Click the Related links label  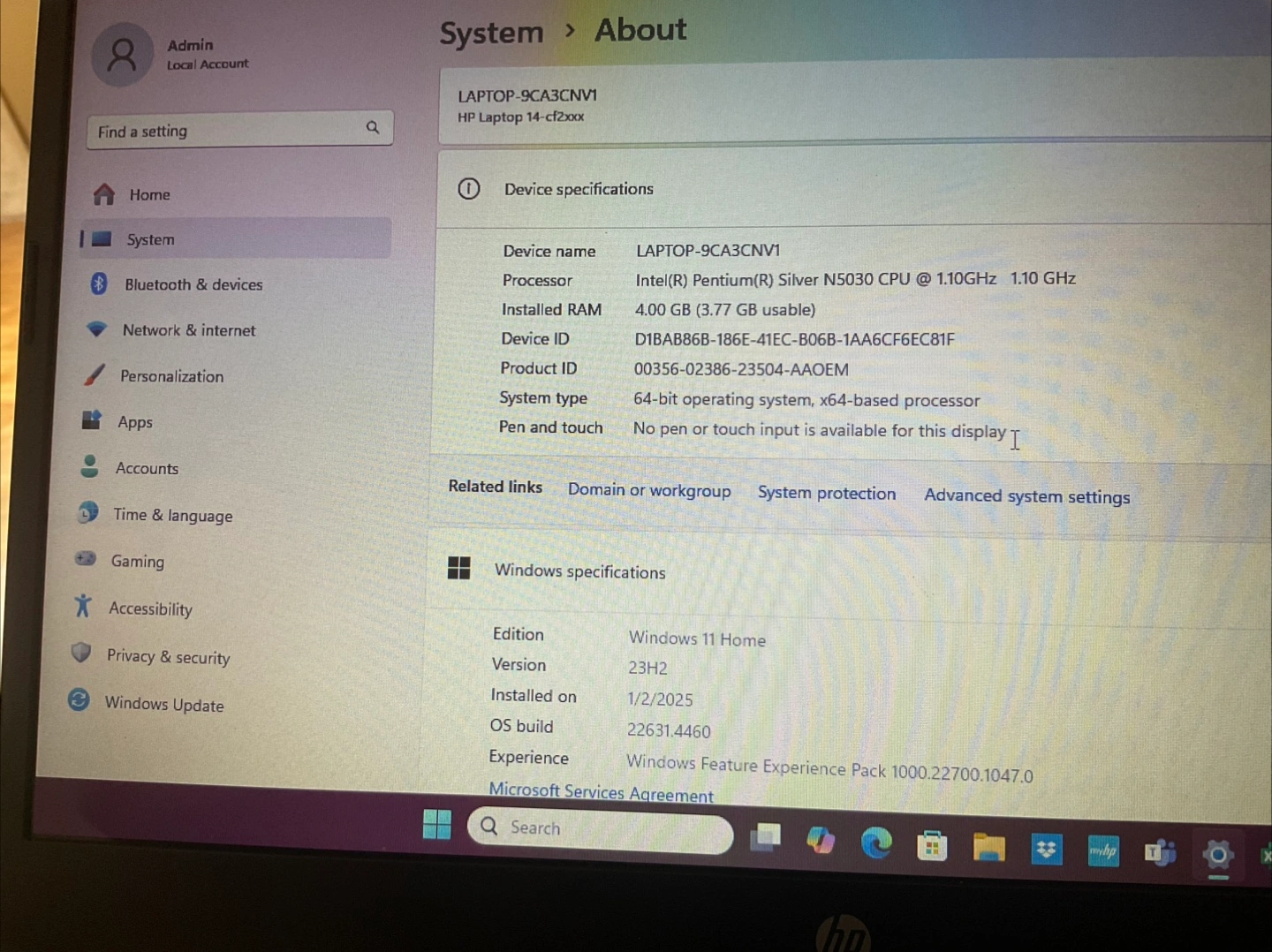coord(495,487)
